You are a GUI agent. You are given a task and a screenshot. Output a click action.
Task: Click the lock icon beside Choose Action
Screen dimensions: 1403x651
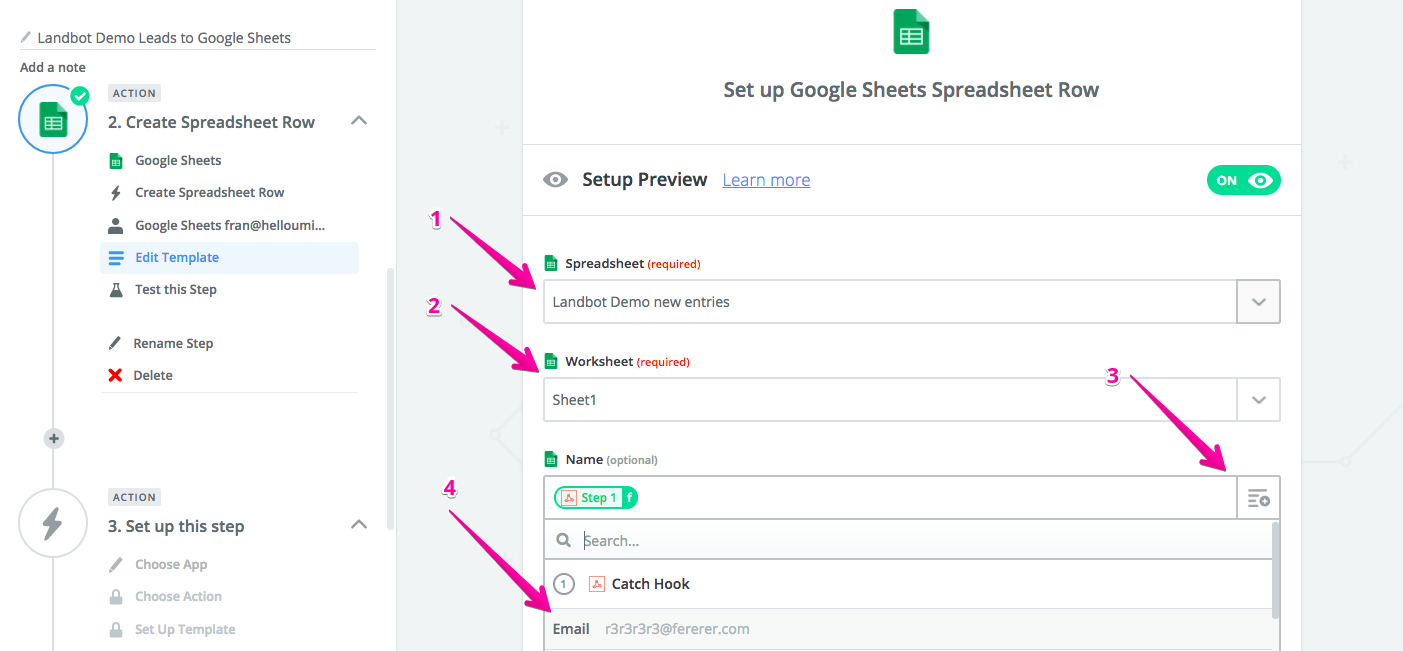(116, 597)
